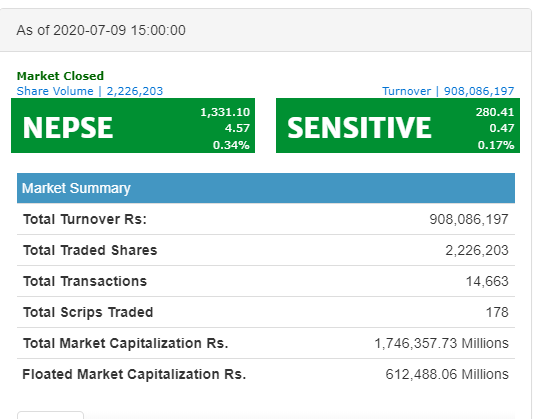Click the As of 2020-07-09 timestamp header
This screenshot has height=419, width=539.
[101, 30]
